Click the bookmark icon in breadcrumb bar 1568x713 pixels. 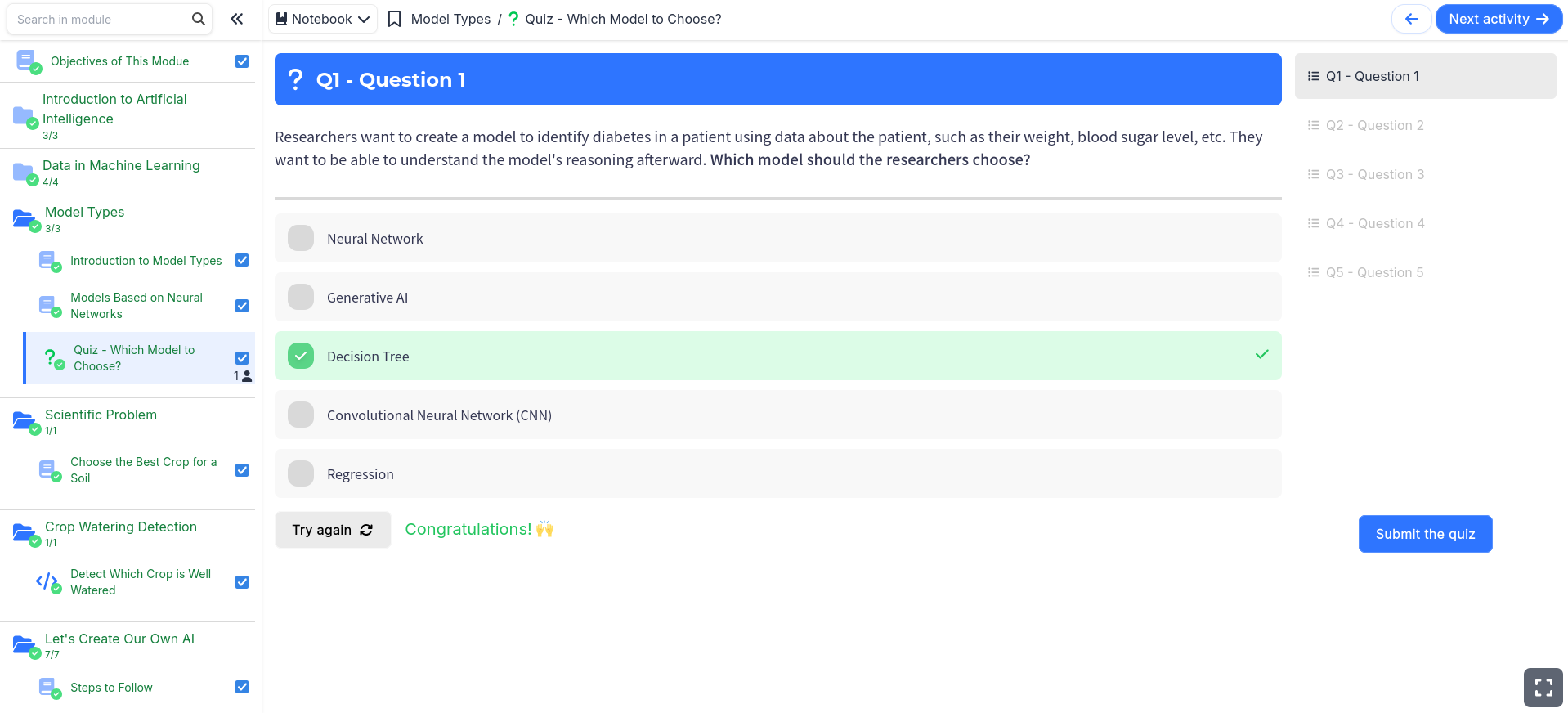tap(394, 19)
